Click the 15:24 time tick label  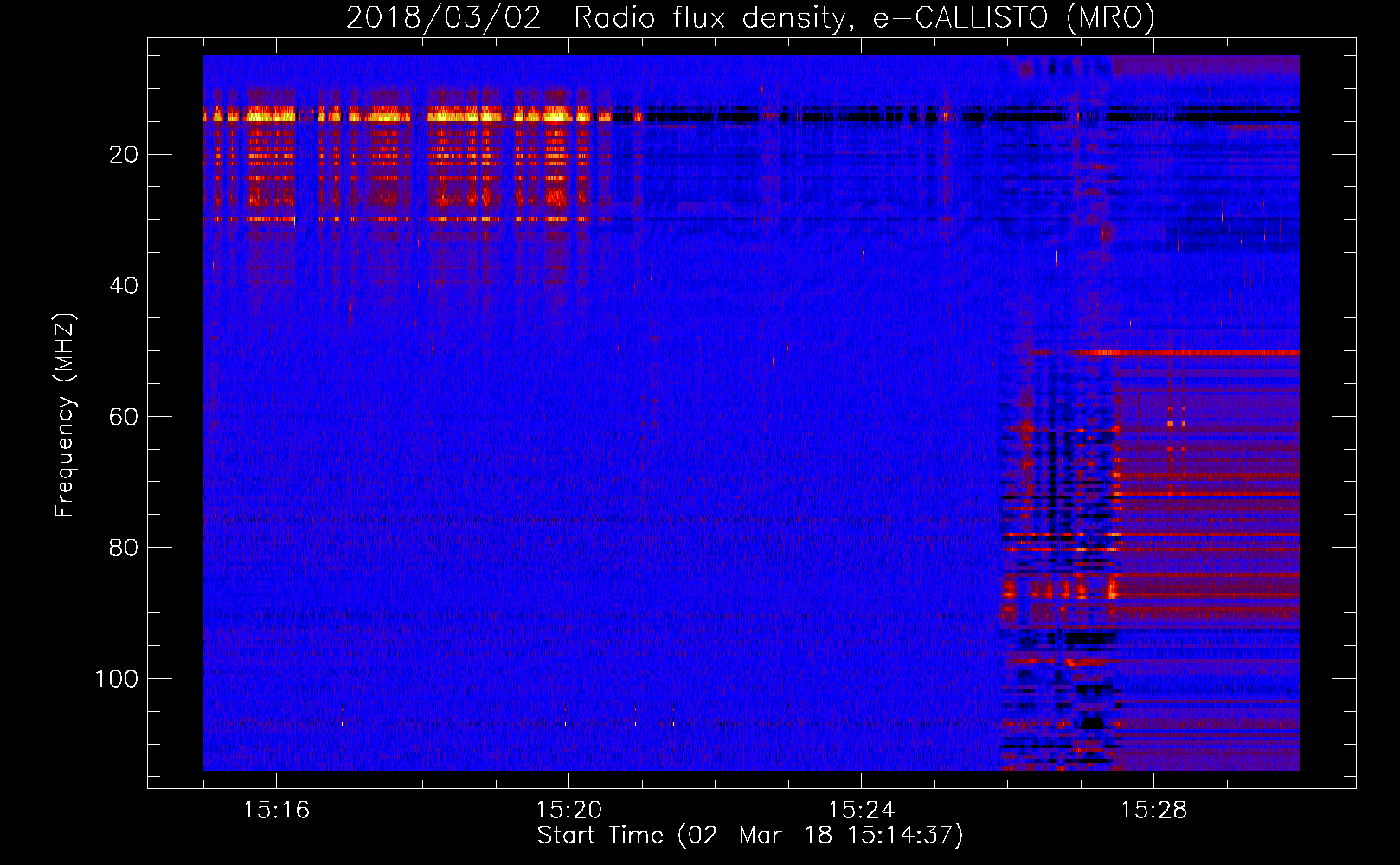tap(861, 811)
